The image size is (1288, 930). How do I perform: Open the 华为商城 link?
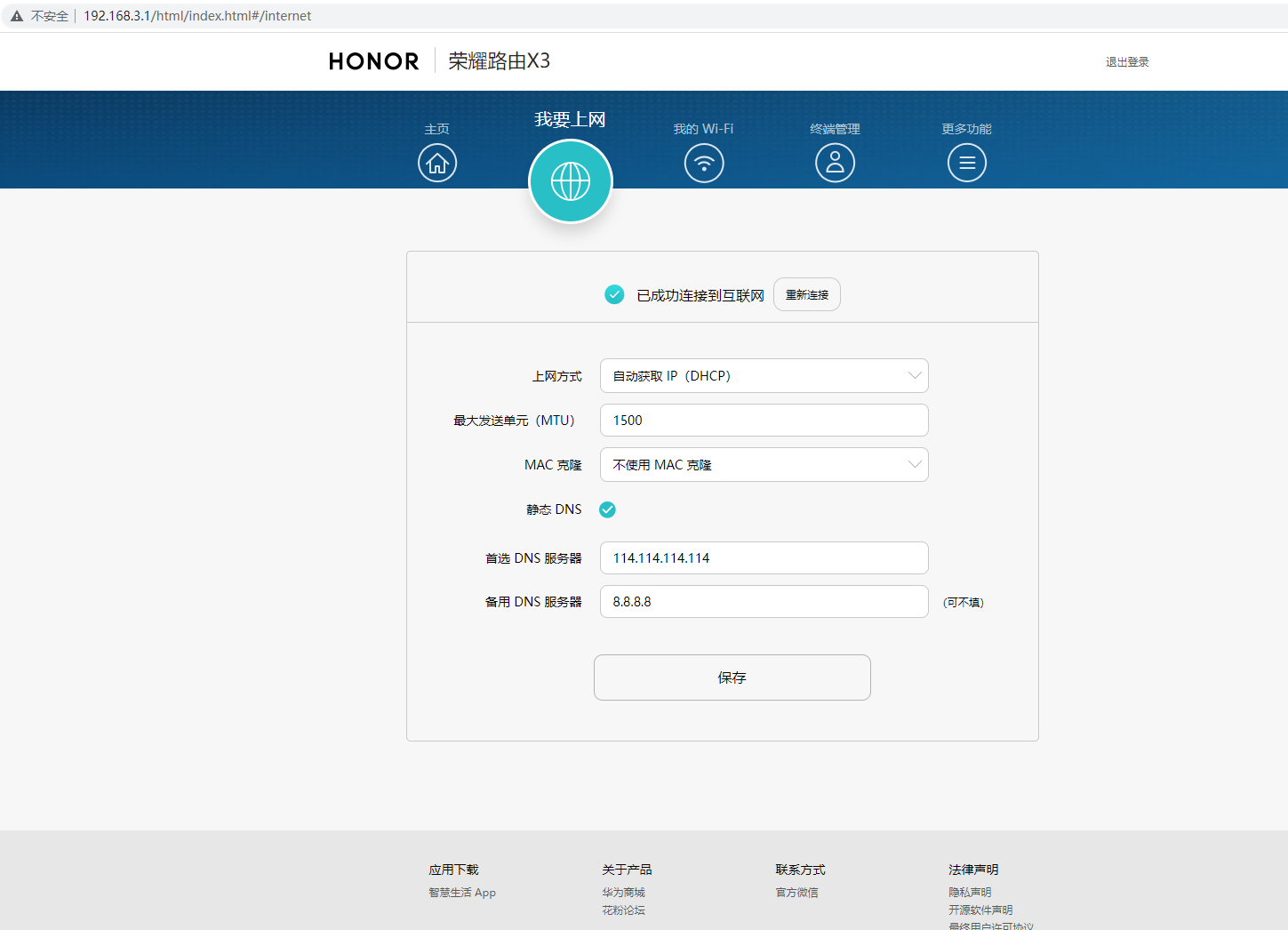pyautogui.click(x=623, y=893)
